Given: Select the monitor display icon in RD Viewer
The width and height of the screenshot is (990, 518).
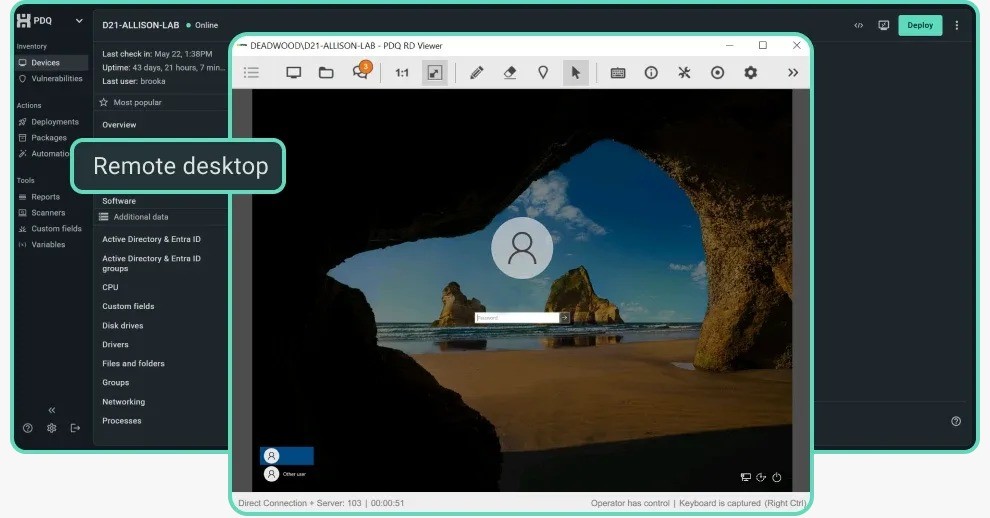Looking at the screenshot, I should pos(294,73).
